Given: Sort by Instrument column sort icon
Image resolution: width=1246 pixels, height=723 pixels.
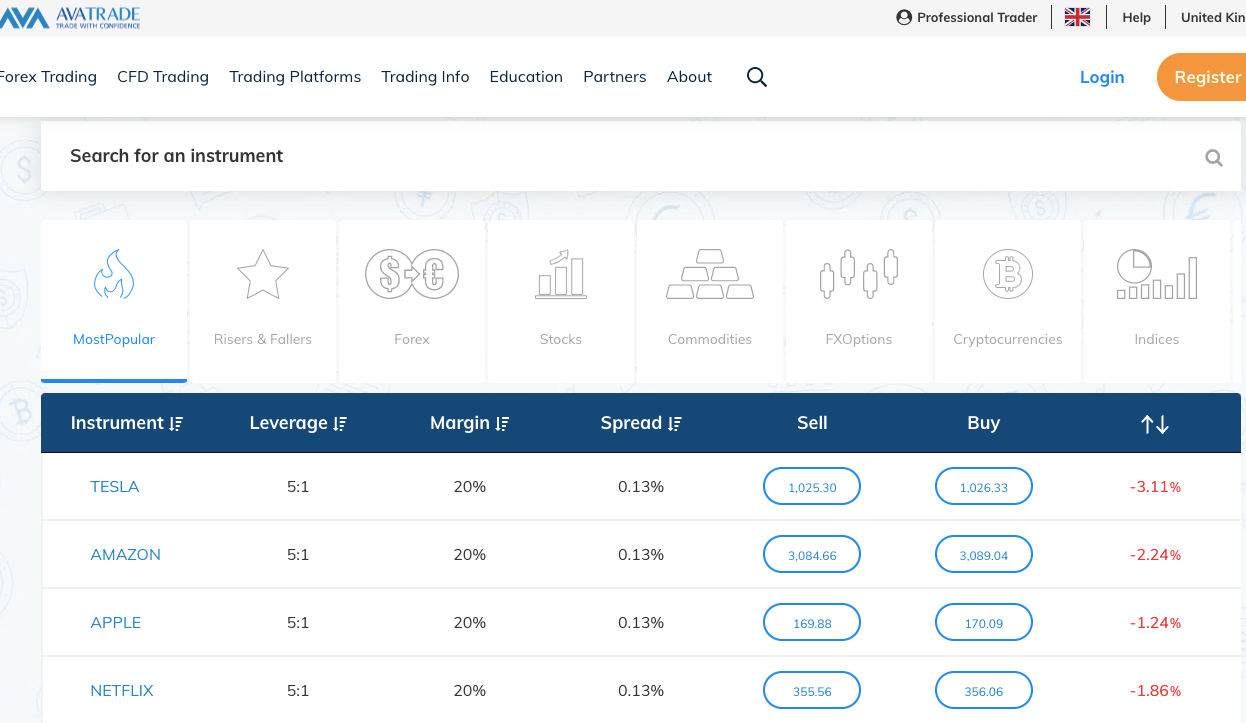Looking at the screenshot, I should (176, 424).
